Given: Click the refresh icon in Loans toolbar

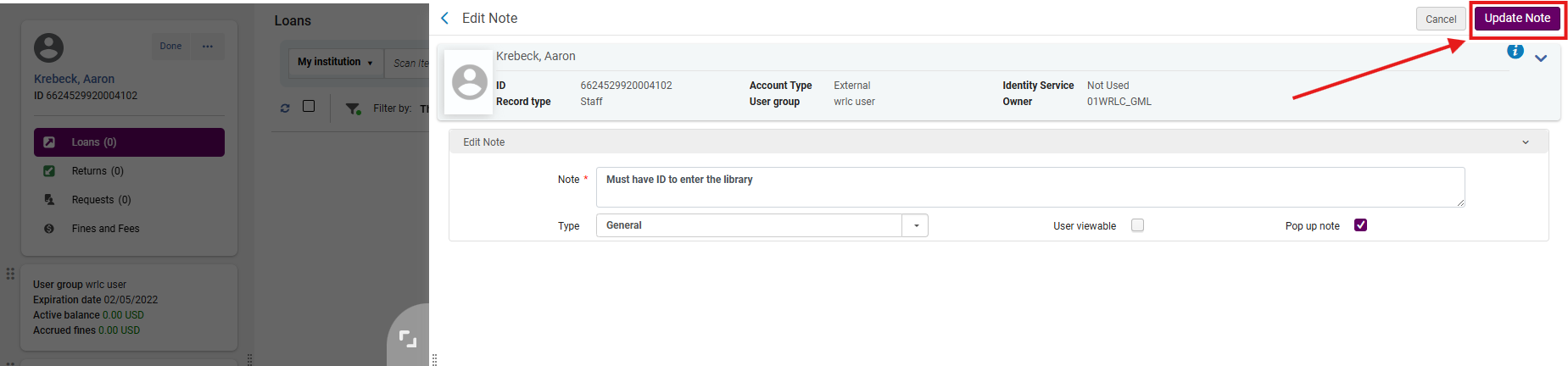Looking at the screenshot, I should (285, 108).
